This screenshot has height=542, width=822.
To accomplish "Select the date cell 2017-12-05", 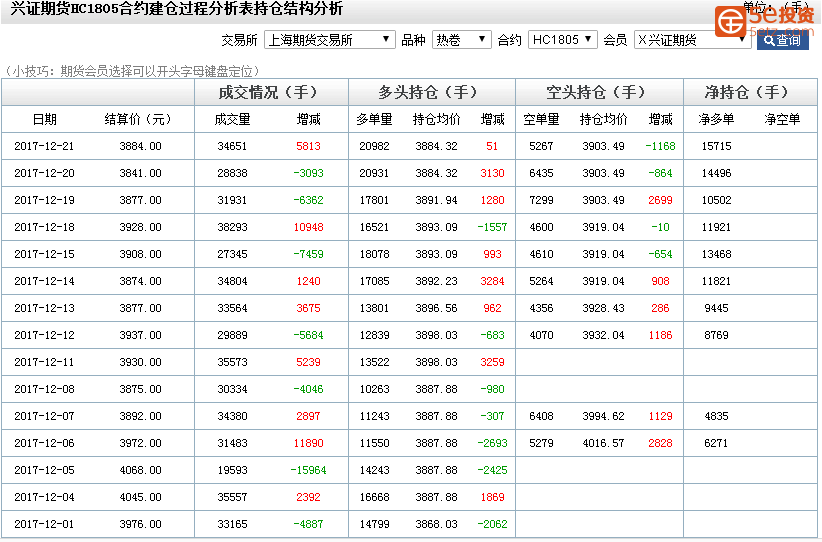I will click(x=44, y=470).
